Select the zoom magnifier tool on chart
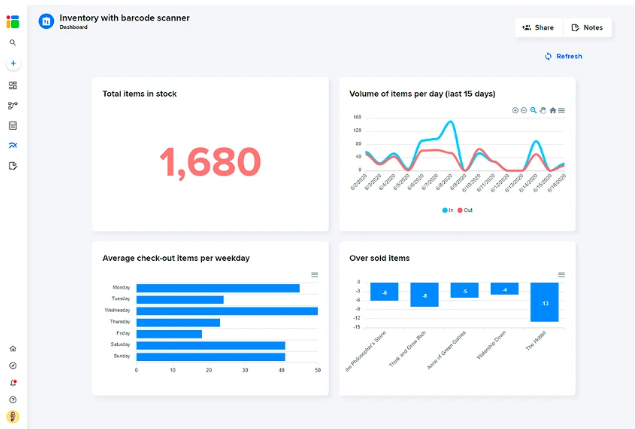The height and width of the screenshot is (429, 635). (x=533, y=110)
